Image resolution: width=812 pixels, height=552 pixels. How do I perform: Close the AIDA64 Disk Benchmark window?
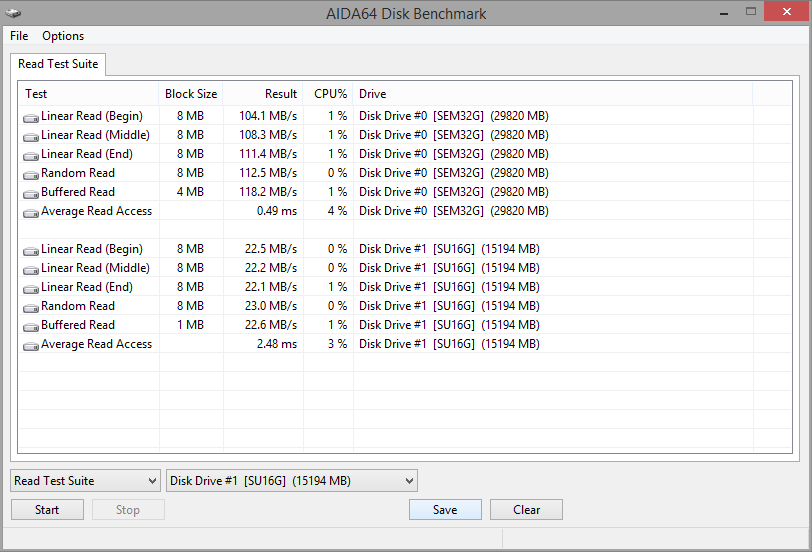[x=787, y=11]
